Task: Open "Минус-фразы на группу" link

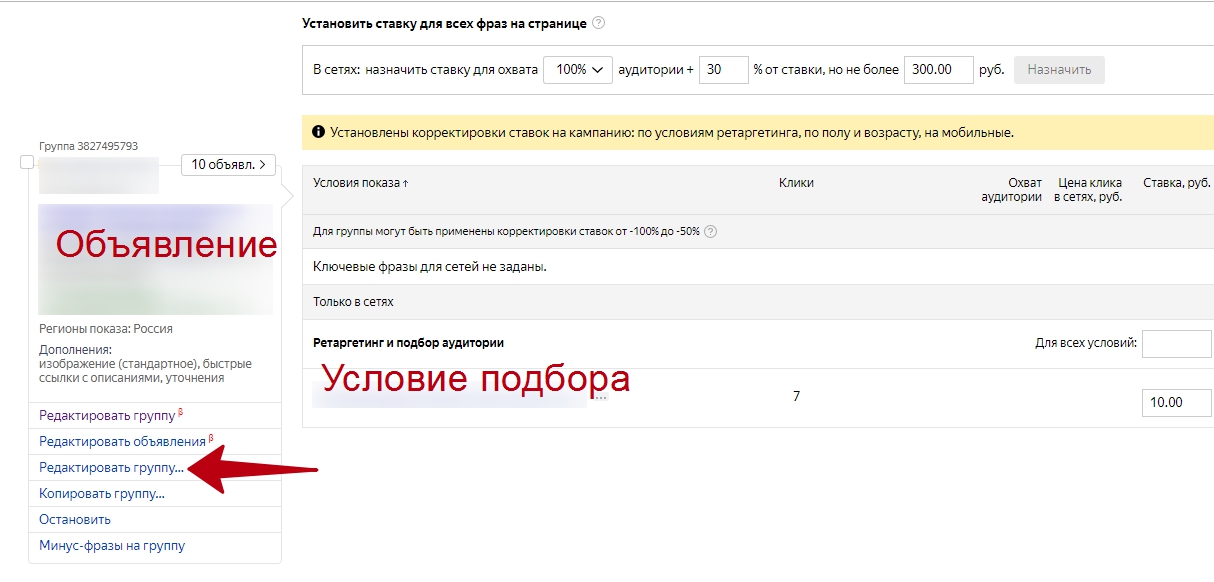Action: [112, 545]
